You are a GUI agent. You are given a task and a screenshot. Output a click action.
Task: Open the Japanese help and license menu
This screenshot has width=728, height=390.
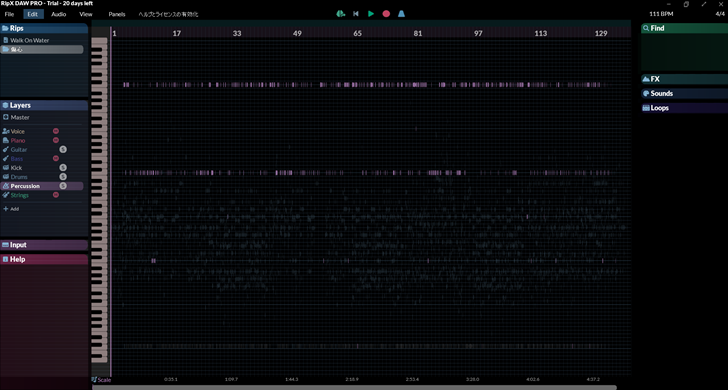pyautogui.click(x=168, y=14)
